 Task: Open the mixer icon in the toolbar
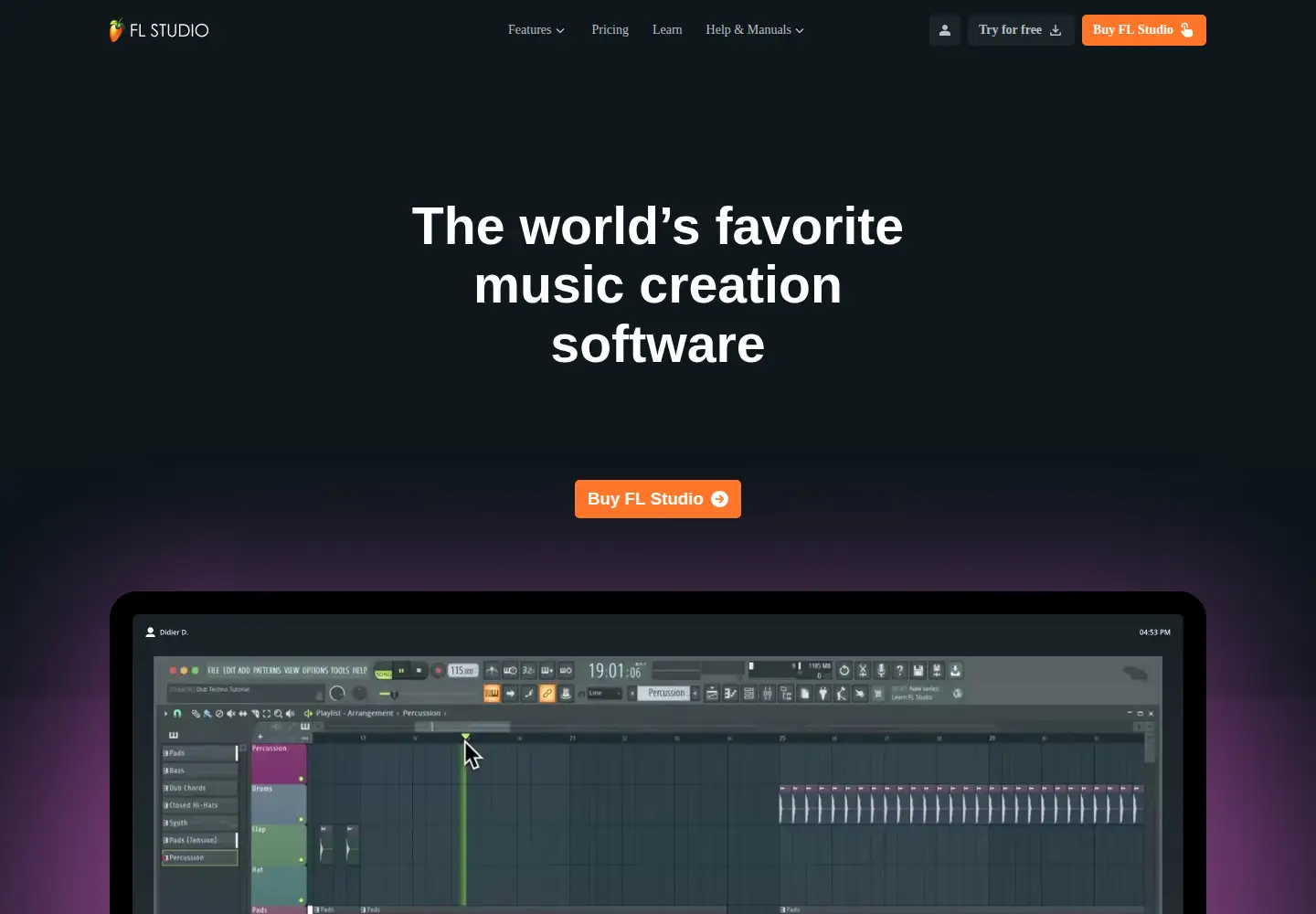click(768, 694)
